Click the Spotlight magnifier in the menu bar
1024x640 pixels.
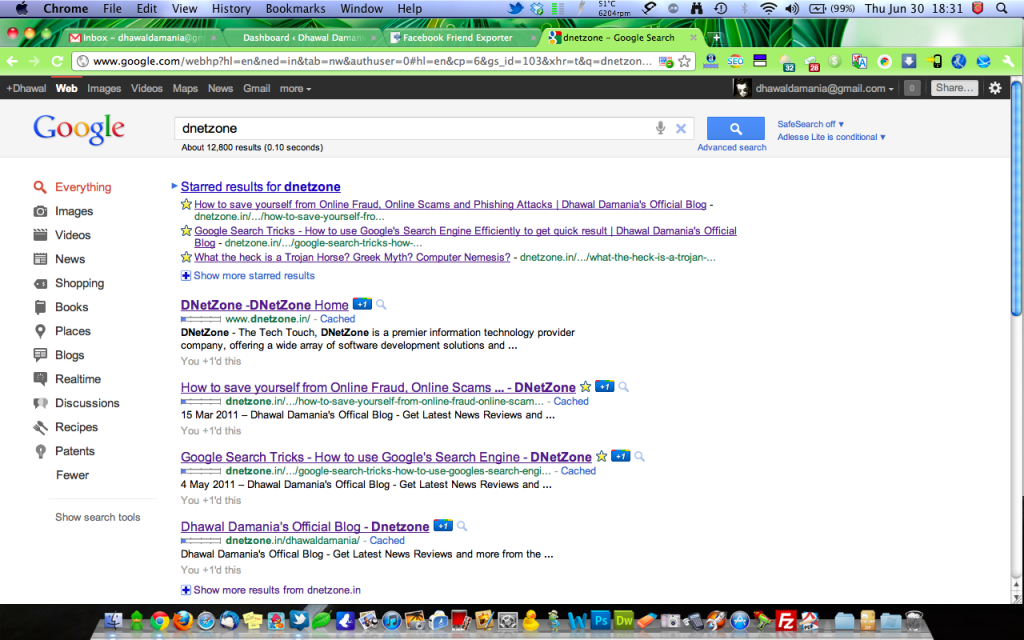pyautogui.click(x=1004, y=8)
